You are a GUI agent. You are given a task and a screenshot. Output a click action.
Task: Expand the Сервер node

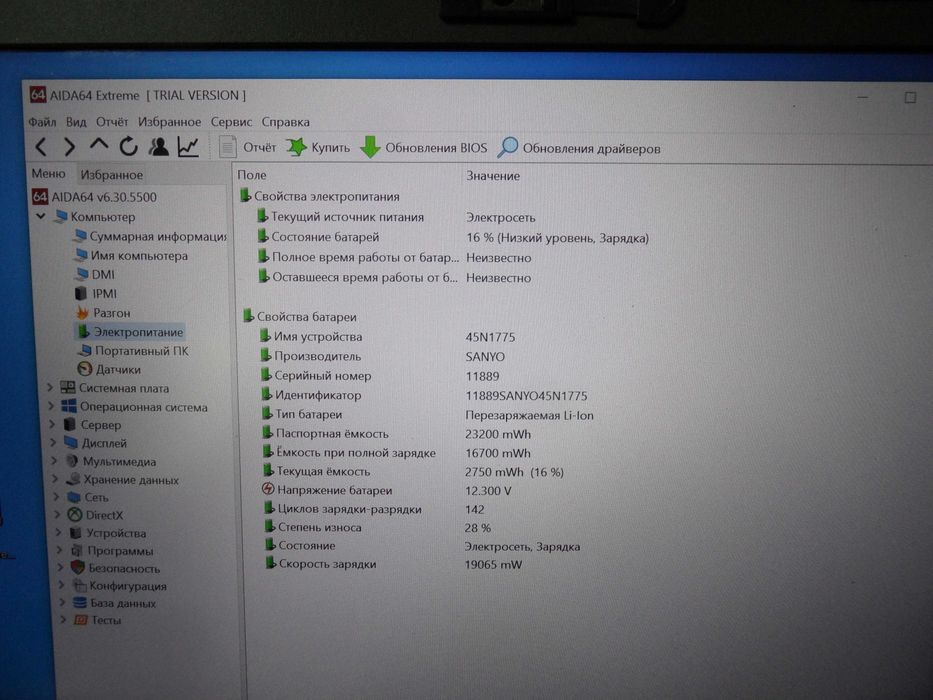tap(52, 424)
